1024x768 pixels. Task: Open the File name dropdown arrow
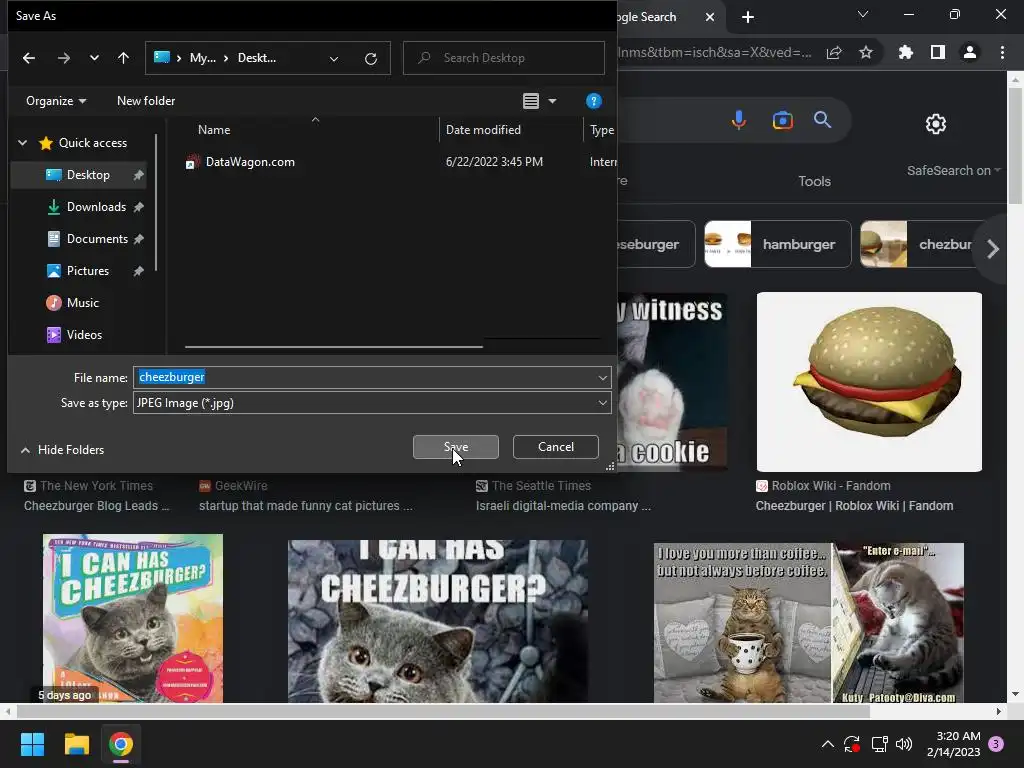pos(602,377)
